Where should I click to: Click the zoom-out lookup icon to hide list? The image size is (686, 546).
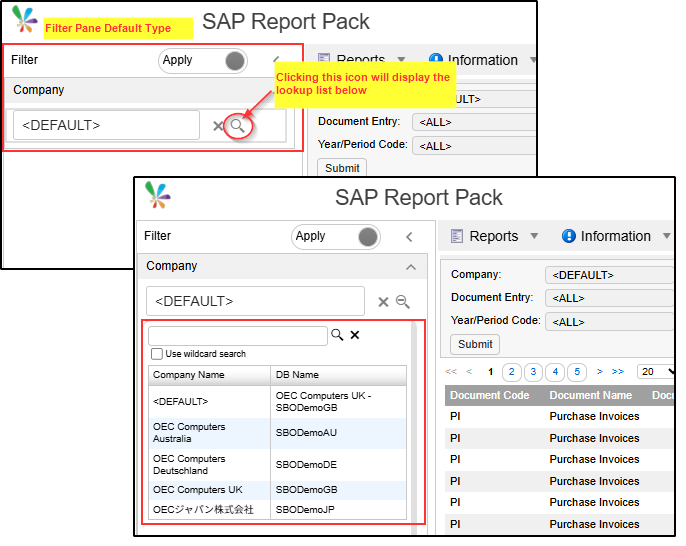click(402, 302)
